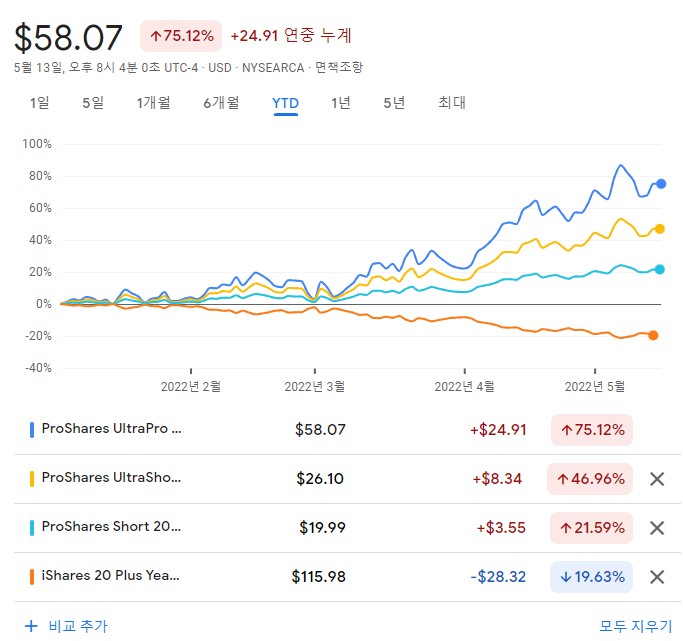Screen dimensions: 683x641
Task: Click the 2022년 3월 axis label
Action: coord(314,387)
